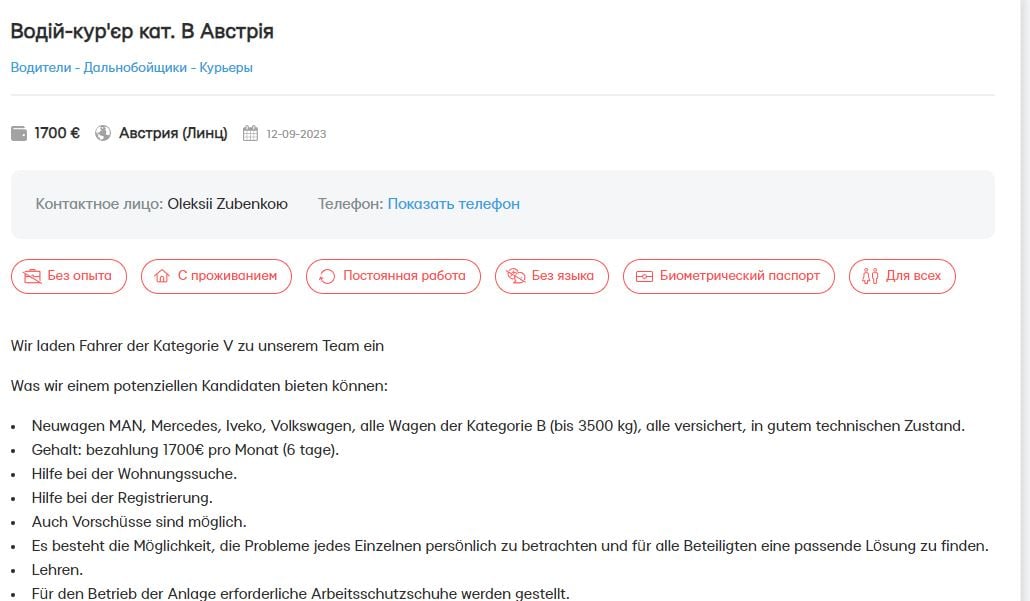The width and height of the screenshot is (1030, 601).
Task: Click the circular arrow icon in Постоянная работа
Action: point(327,276)
